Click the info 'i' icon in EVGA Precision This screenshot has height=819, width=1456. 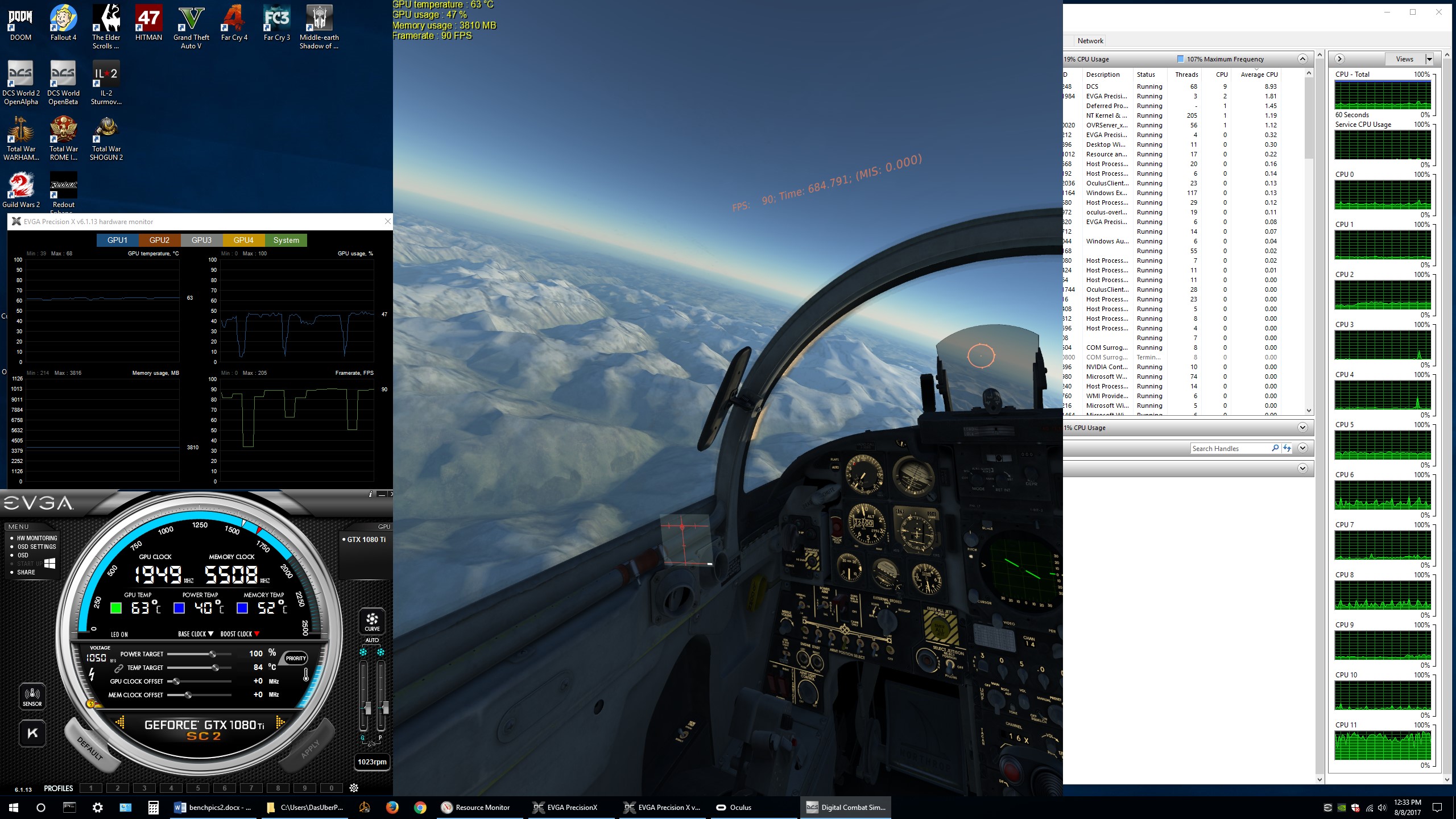point(371,494)
